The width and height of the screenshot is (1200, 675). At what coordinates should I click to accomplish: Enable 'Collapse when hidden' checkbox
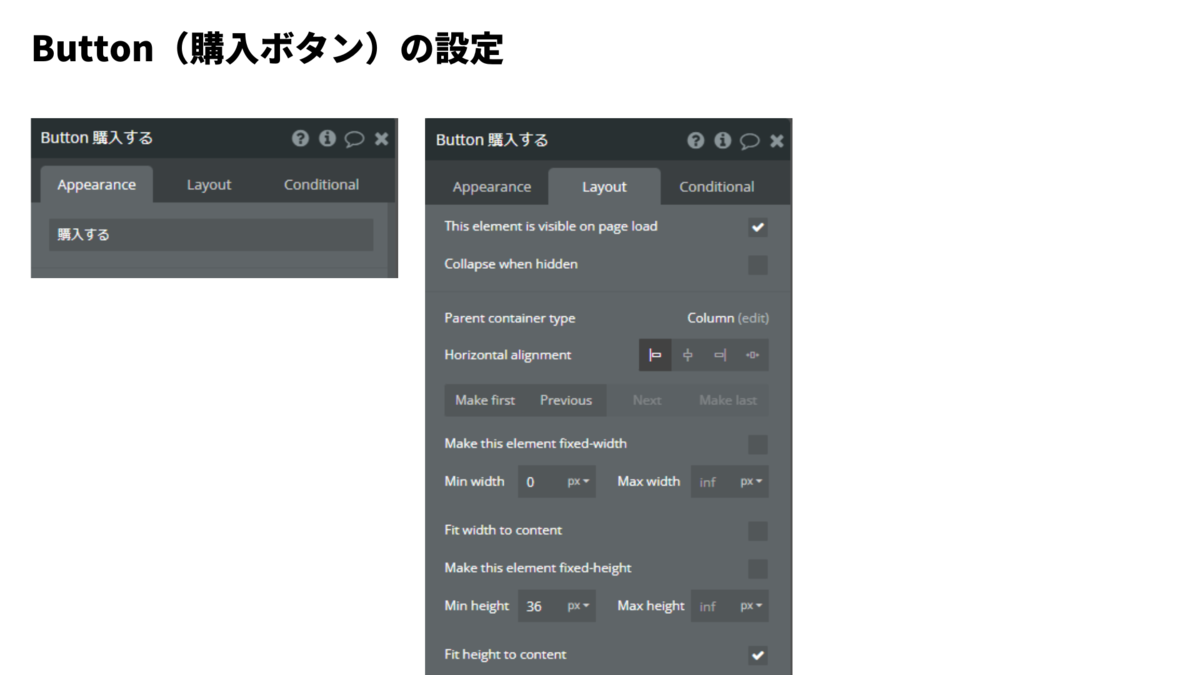tap(758, 265)
